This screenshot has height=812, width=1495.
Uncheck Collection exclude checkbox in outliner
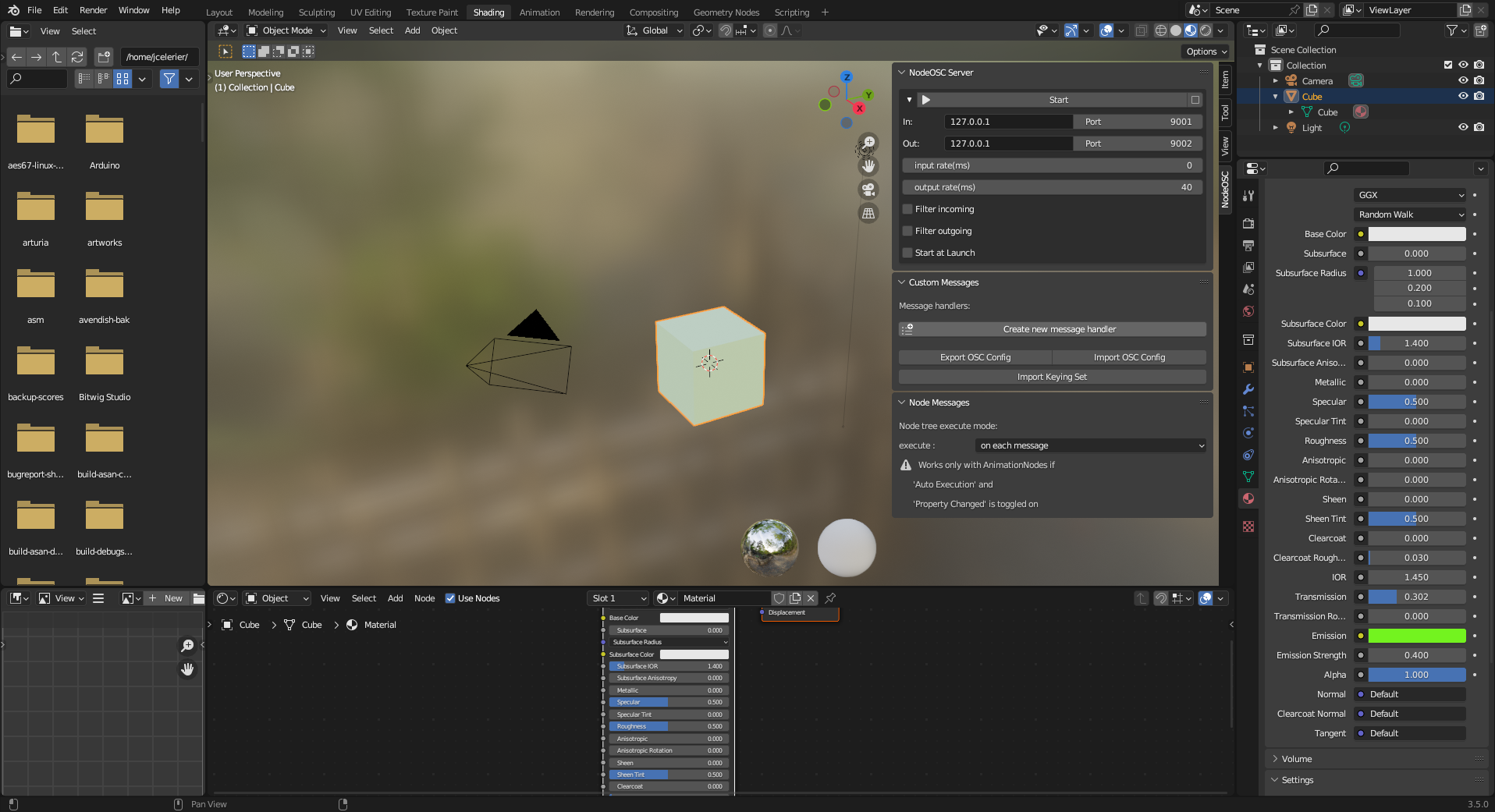click(1448, 66)
